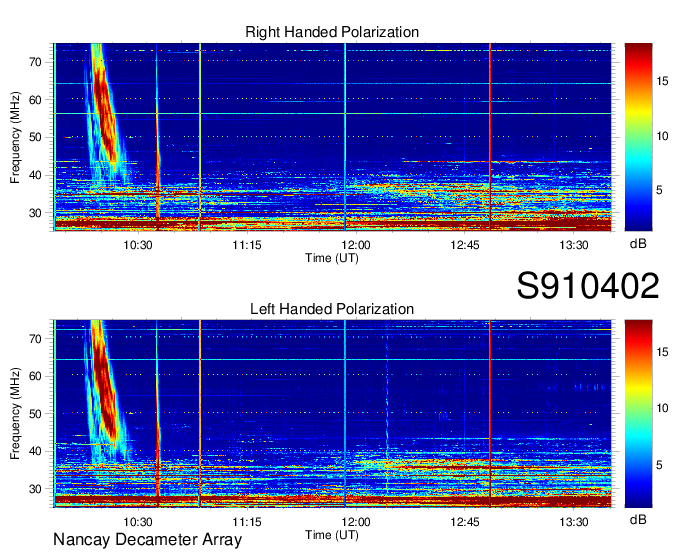Screen dimensions: 680x552
Task: Click the 12:00 tick label on top plot
Action: [356, 245]
